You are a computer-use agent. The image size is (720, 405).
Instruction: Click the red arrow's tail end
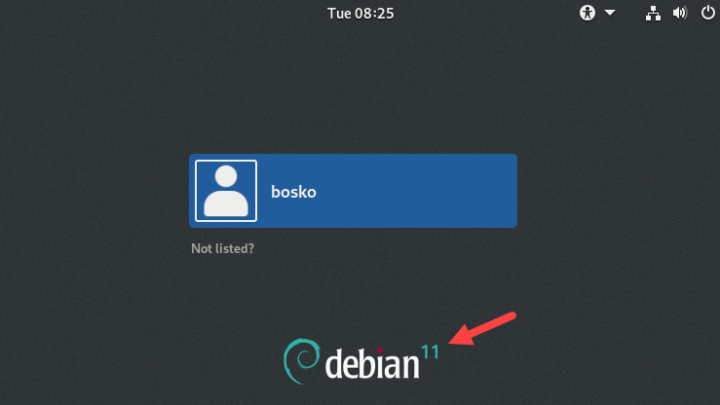(511, 316)
